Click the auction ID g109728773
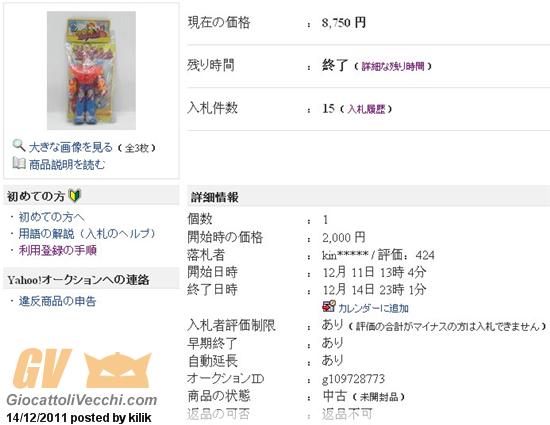The image size is (550, 425). coord(353,379)
